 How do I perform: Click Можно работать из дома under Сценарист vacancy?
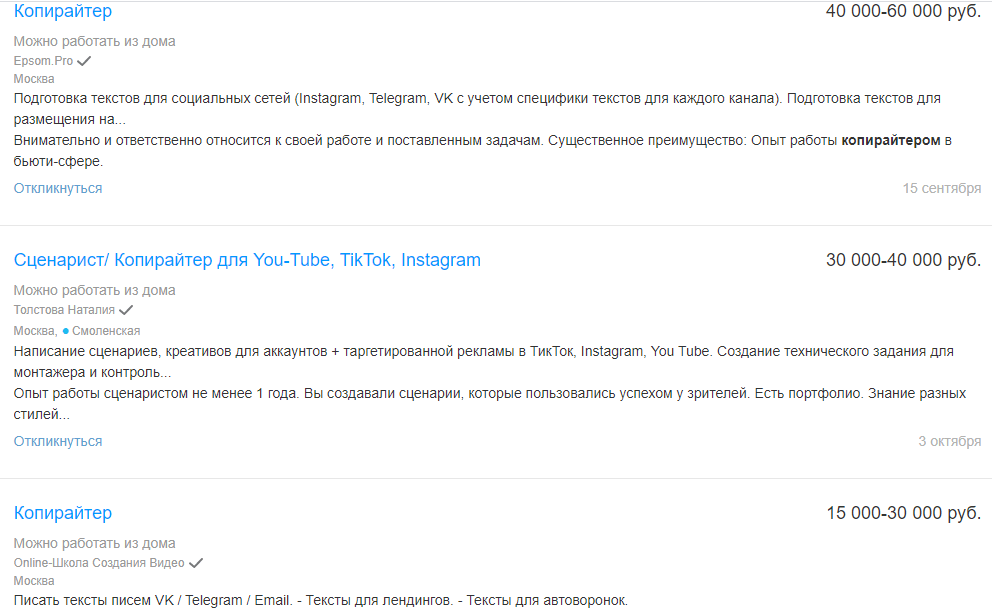(x=94, y=290)
